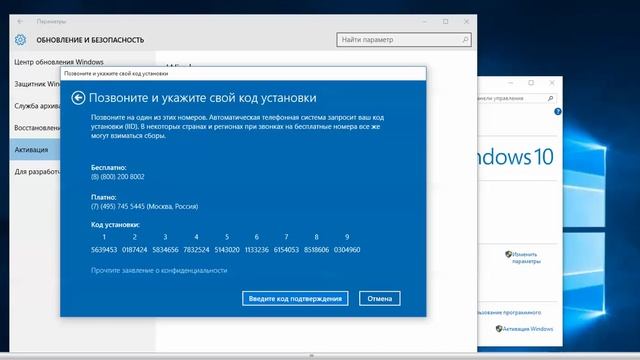
Task: Maximize the Settings window
Action: (446, 21)
